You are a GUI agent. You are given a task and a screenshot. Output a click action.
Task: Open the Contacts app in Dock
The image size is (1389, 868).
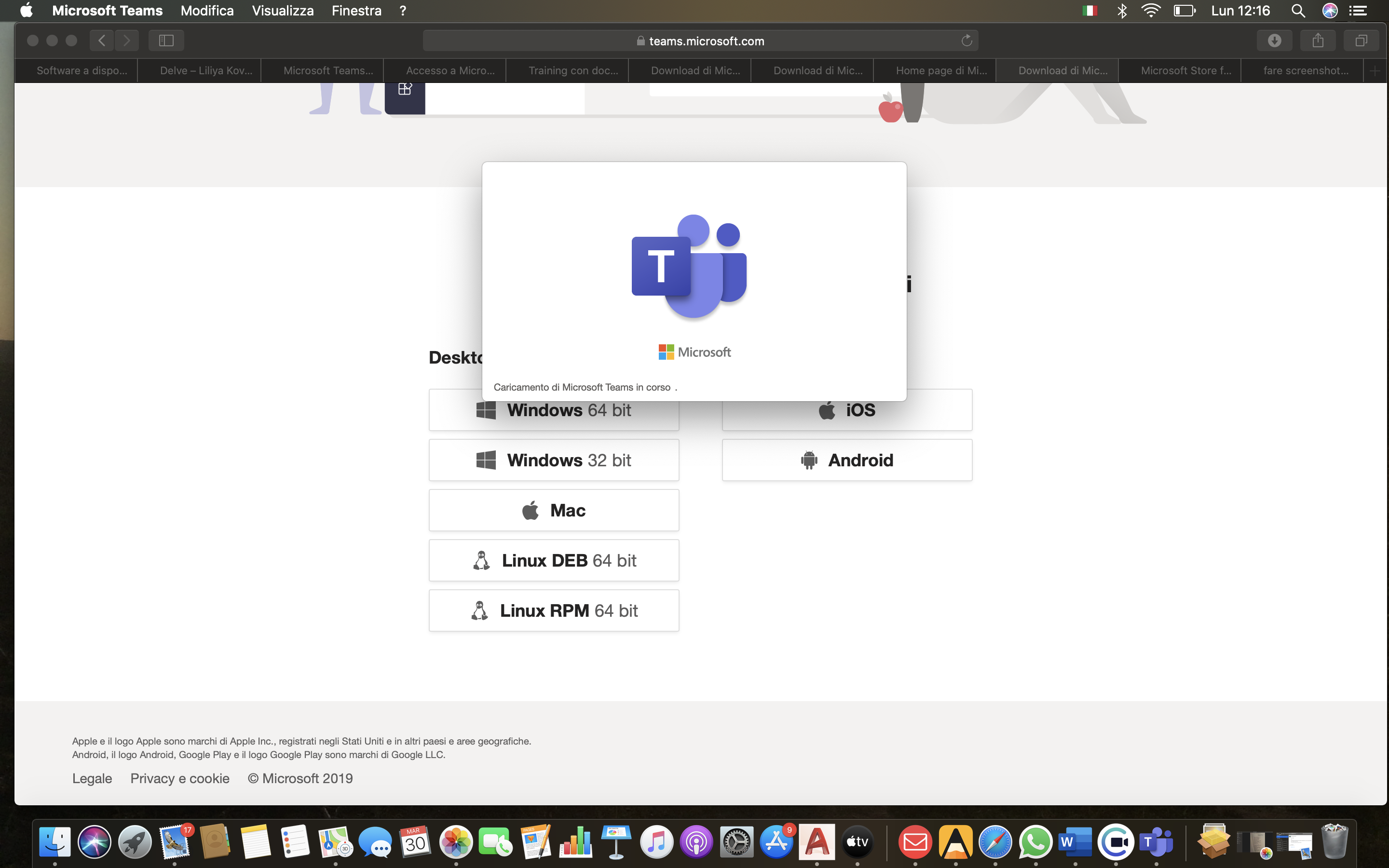[x=215, y=842]
